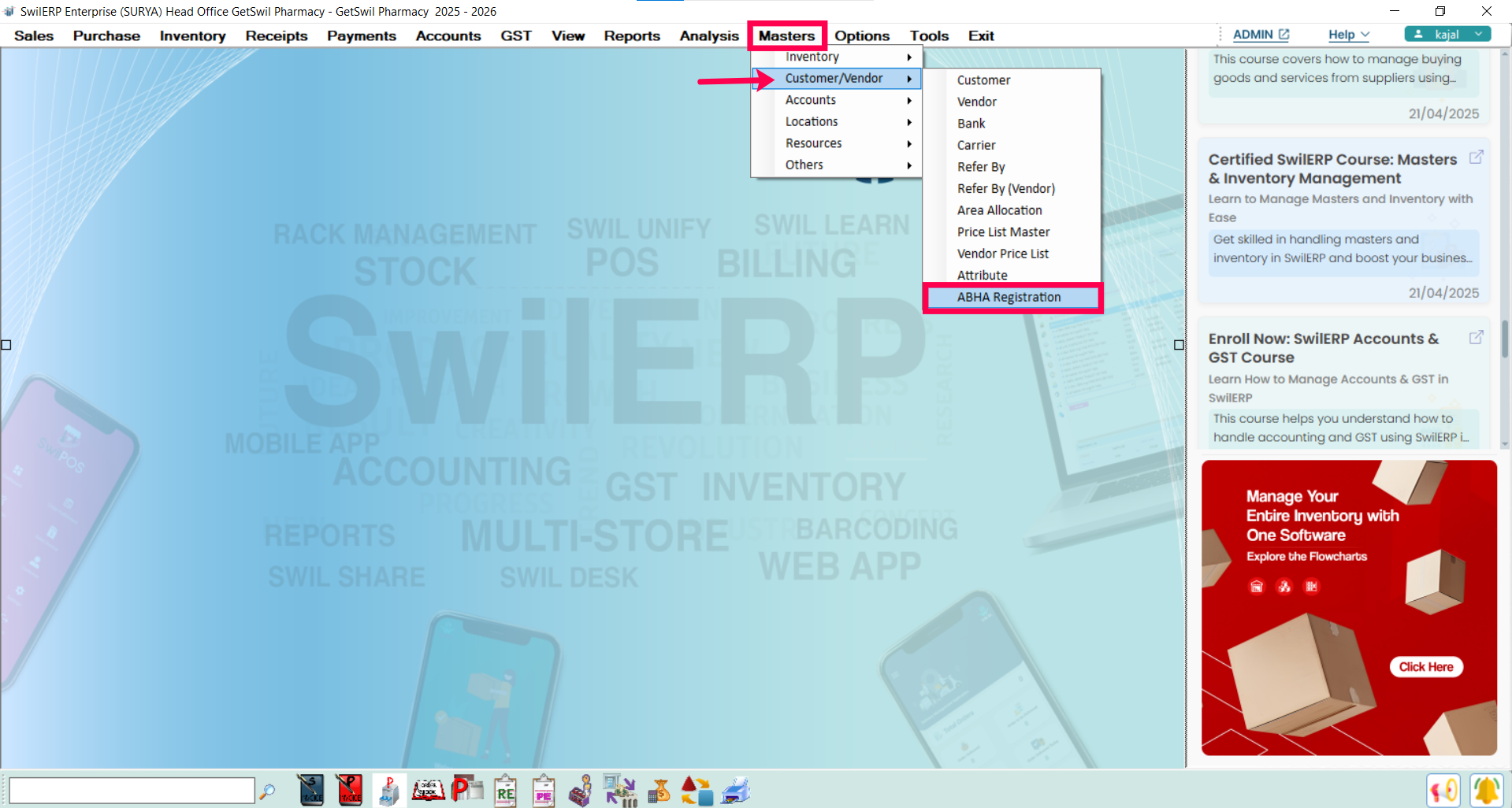Image resolution: width=1512 pixels, height=808 pixels.
Task: Open Area Allocation from submenu
Action: tap(1012, 210)
